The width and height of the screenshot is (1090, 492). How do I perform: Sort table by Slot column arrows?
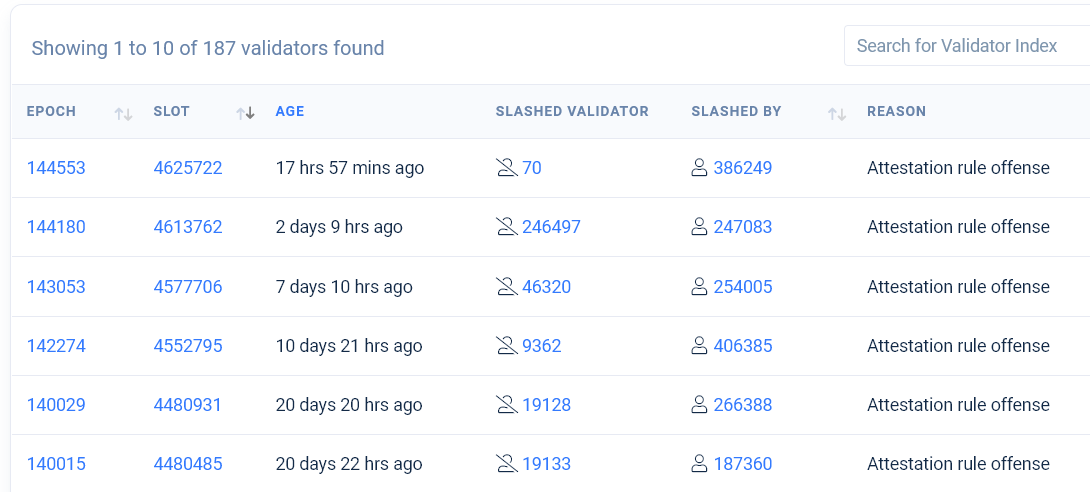[x=245, y=114]
